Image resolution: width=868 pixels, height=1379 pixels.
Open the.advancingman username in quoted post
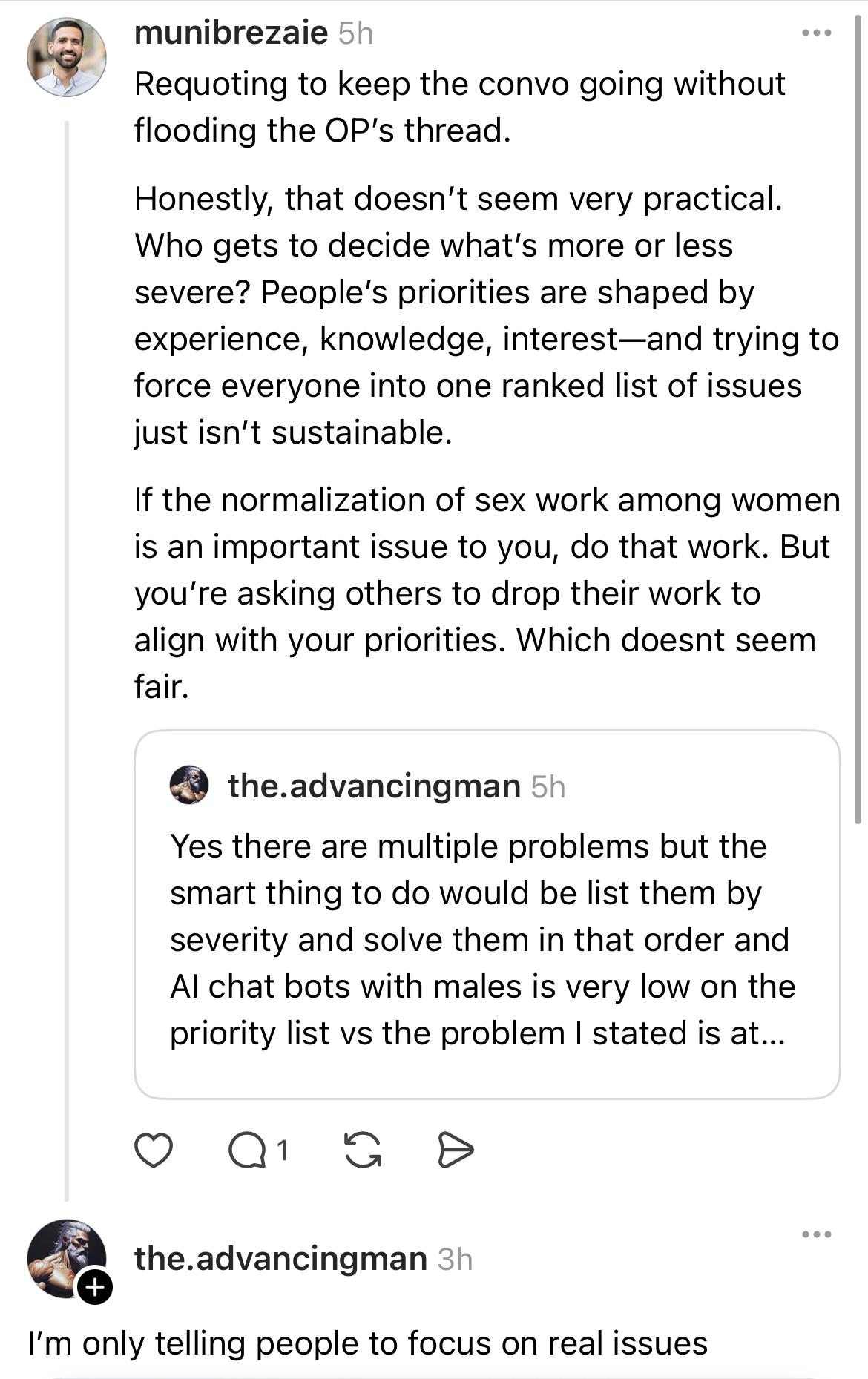tap(374, 786)
